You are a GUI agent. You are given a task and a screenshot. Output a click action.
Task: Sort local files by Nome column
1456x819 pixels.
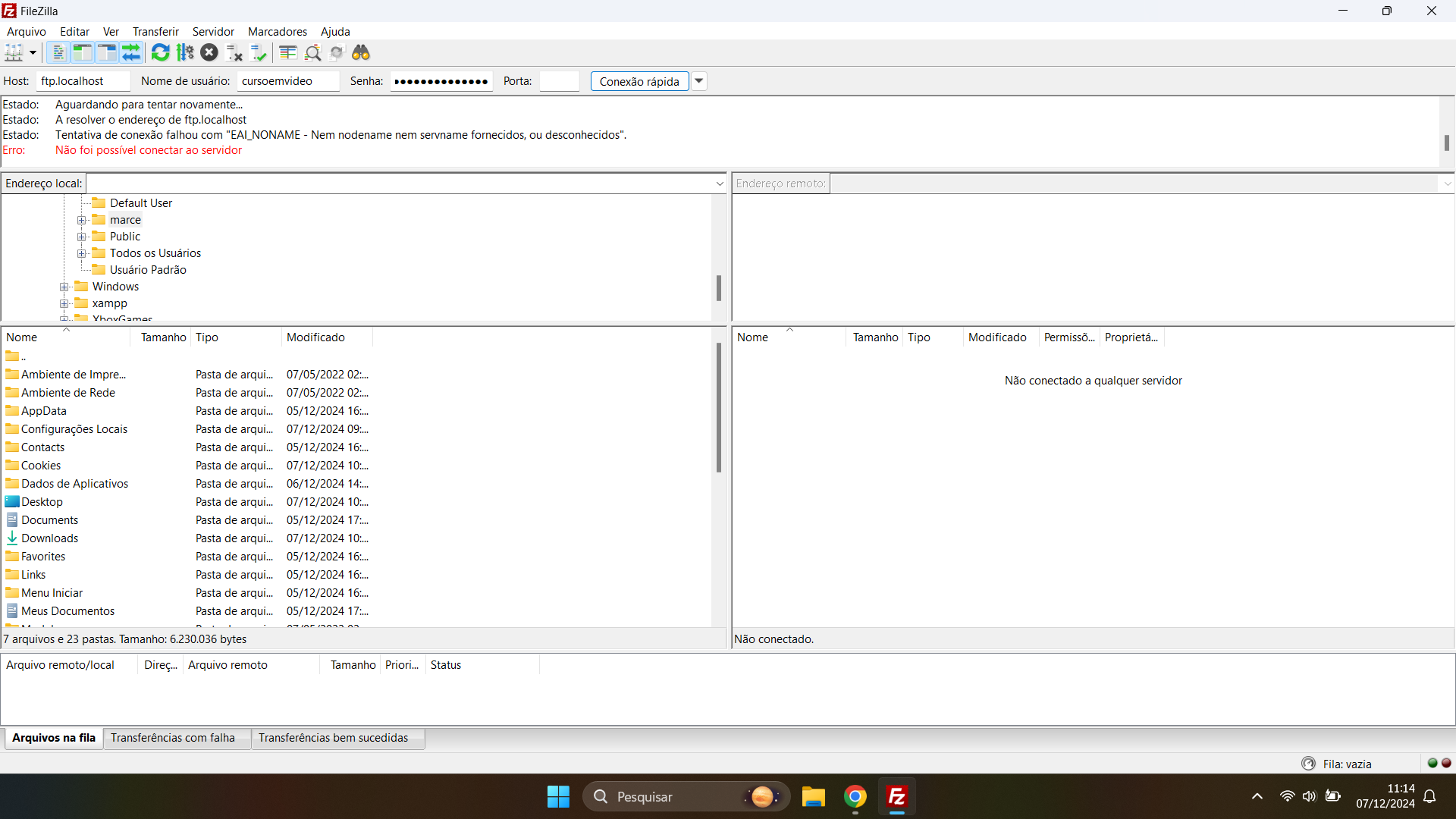pyautogui.click(x=66, y=337)
